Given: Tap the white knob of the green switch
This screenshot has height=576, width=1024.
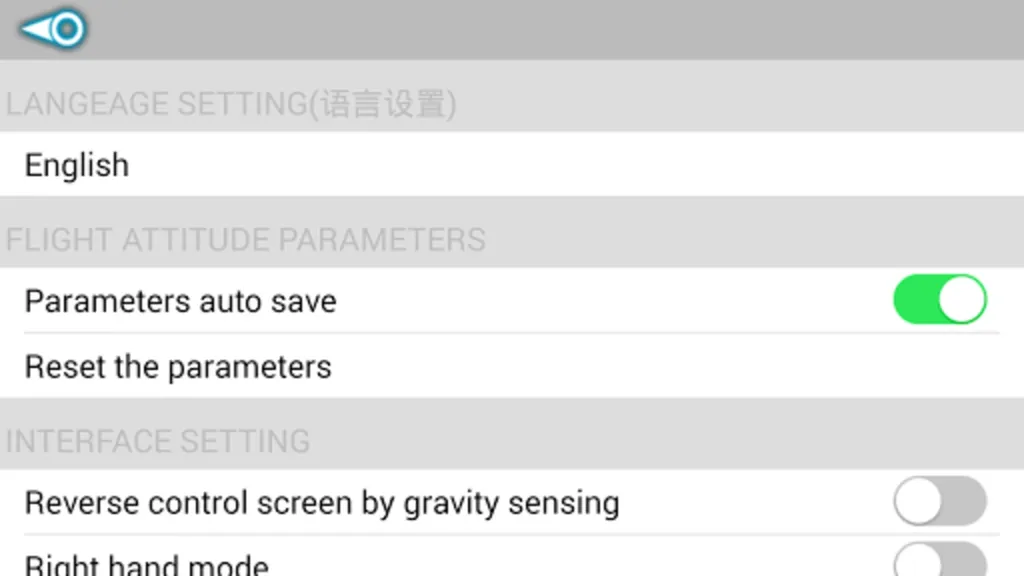Looking at the screenshot, I should [961, 299].
